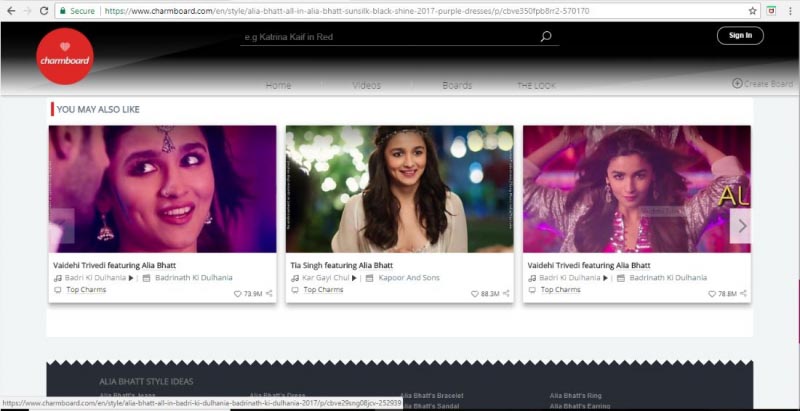The height and width of the screenshot is (411, 800).
Task: Open THE LOOK menu item
Action: coord(537,86)
